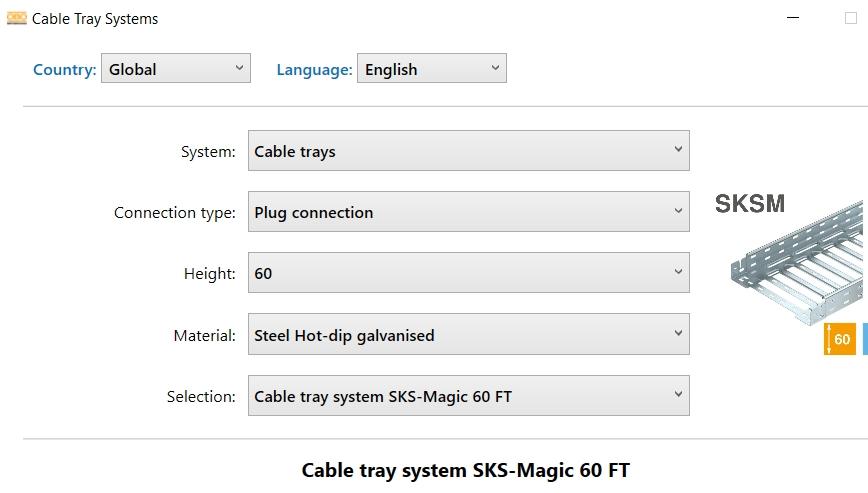Click the Country label text
The width and height of the screenshot is (868, 493).
[64, 69]
